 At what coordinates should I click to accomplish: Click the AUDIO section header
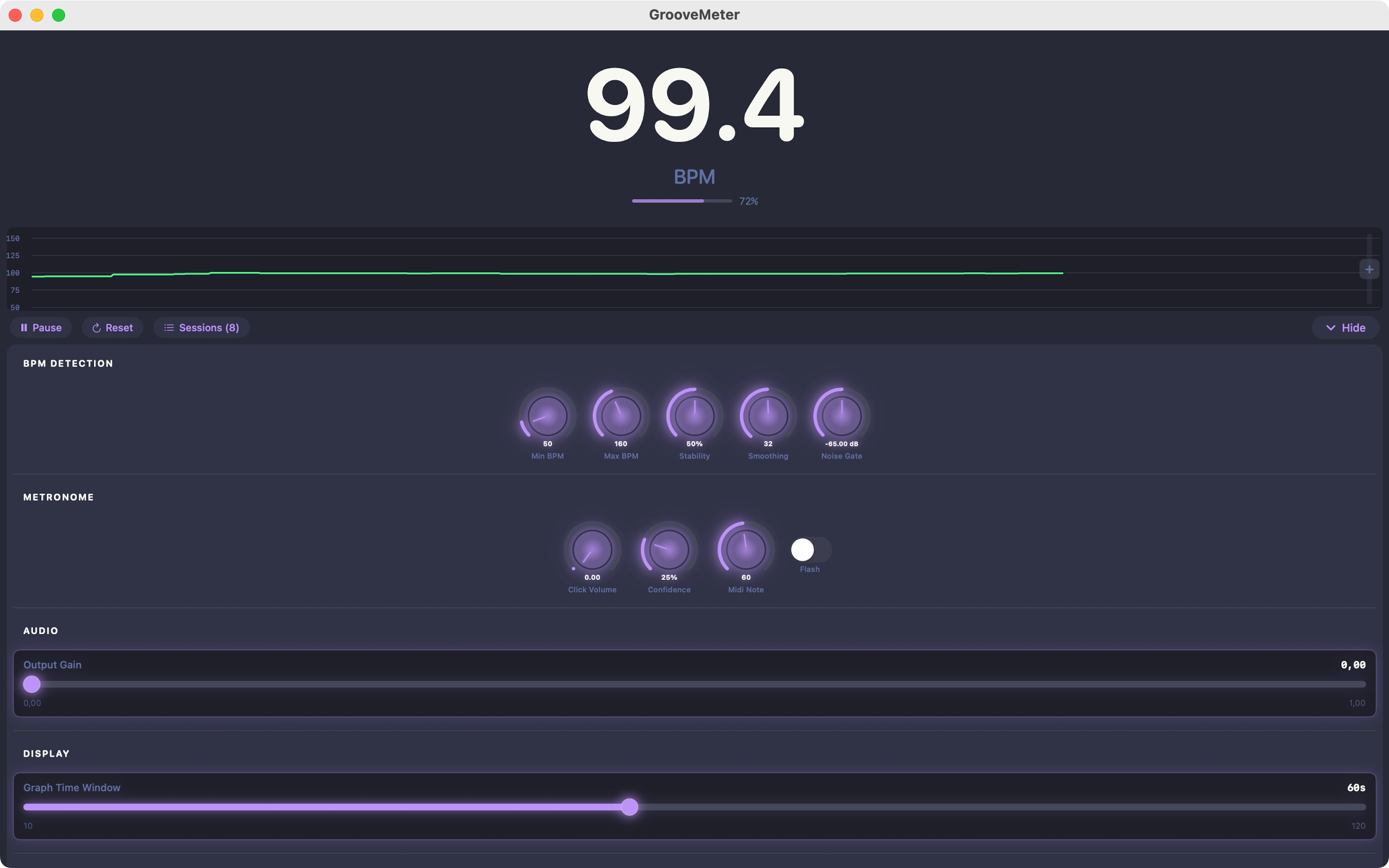coord(41,631)
